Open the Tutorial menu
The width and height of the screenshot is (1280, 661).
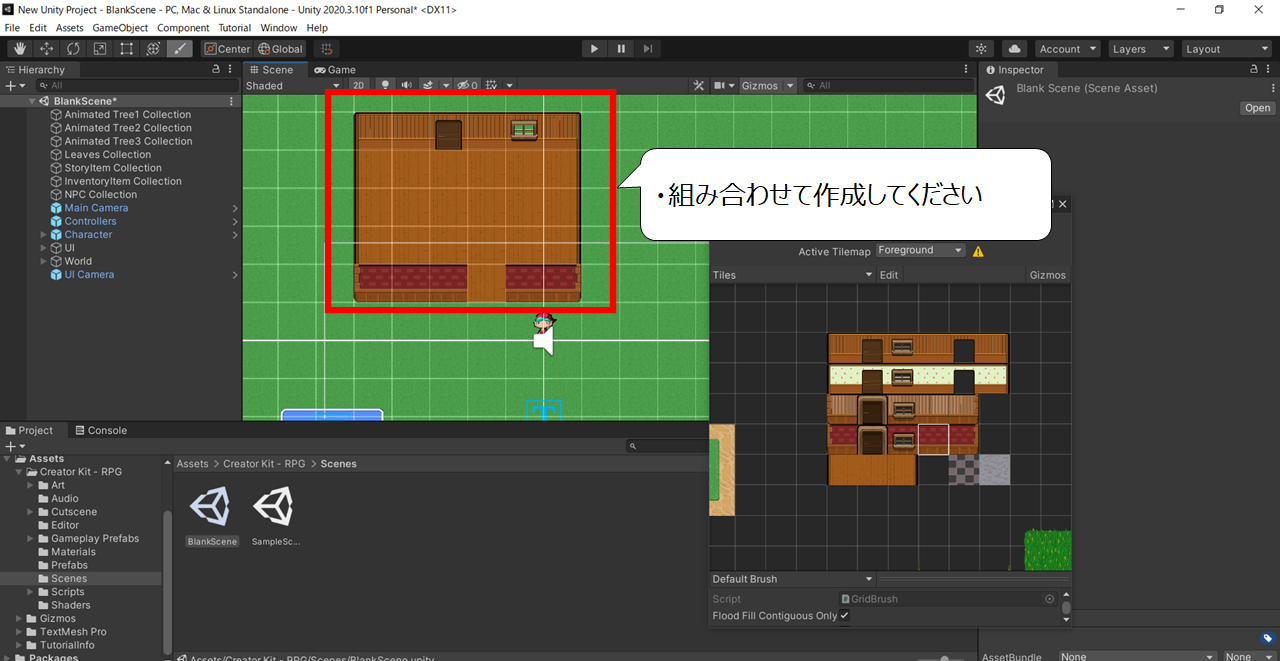(235, 28)
